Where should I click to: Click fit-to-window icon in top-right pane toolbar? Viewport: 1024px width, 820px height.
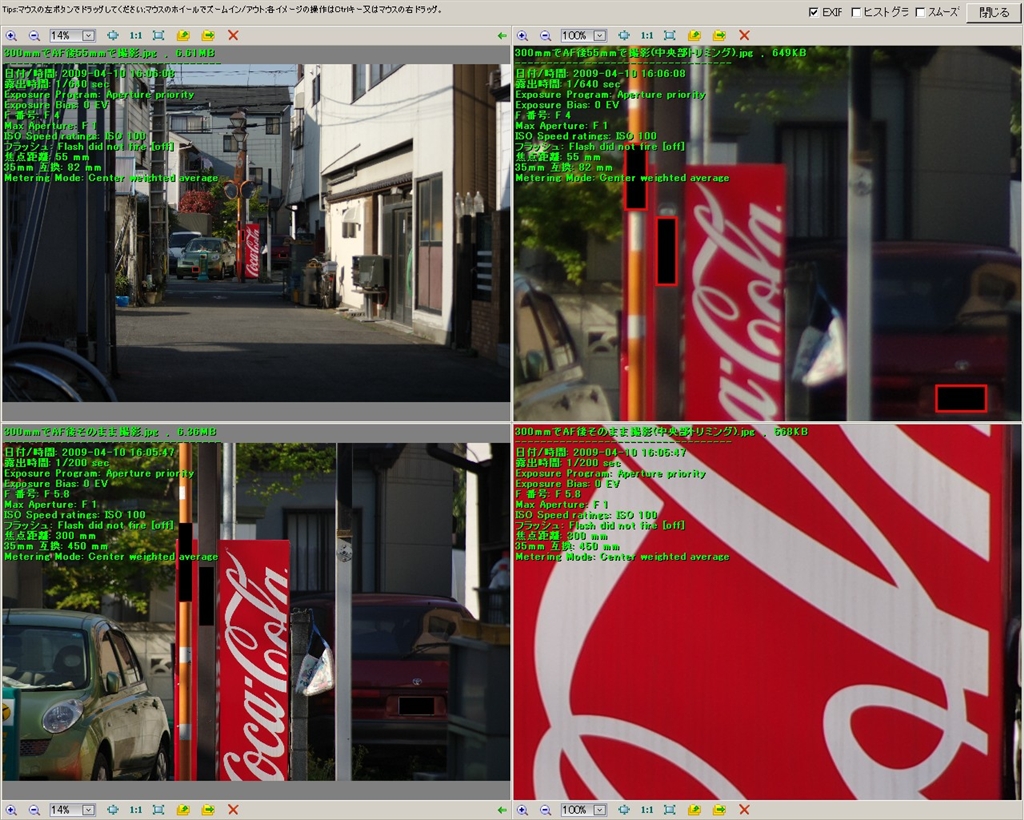pyautogui.click(x=669, y=35)
